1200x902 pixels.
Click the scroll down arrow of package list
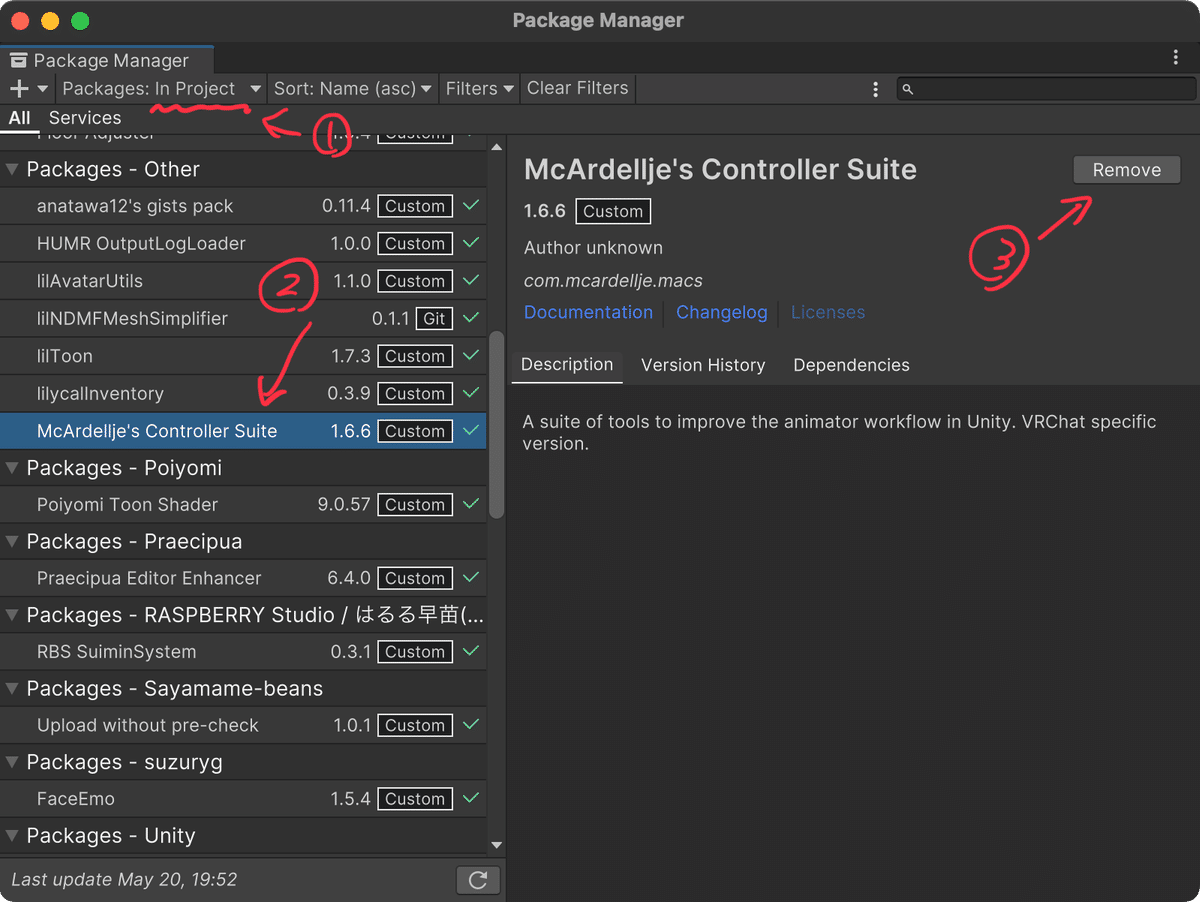pyautogui.click(x=496, y=846)
